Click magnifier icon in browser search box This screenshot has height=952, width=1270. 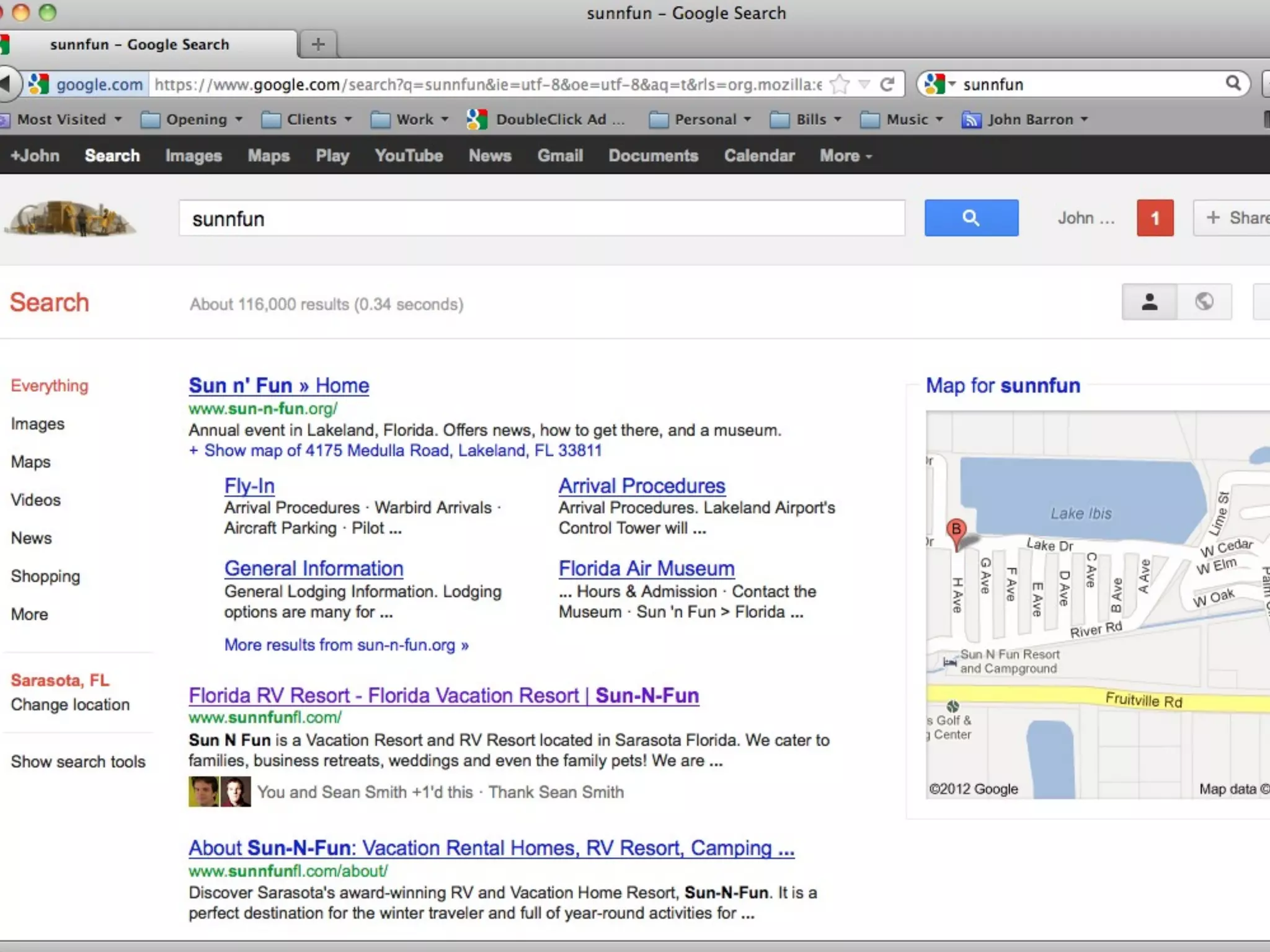point(1233,84)
